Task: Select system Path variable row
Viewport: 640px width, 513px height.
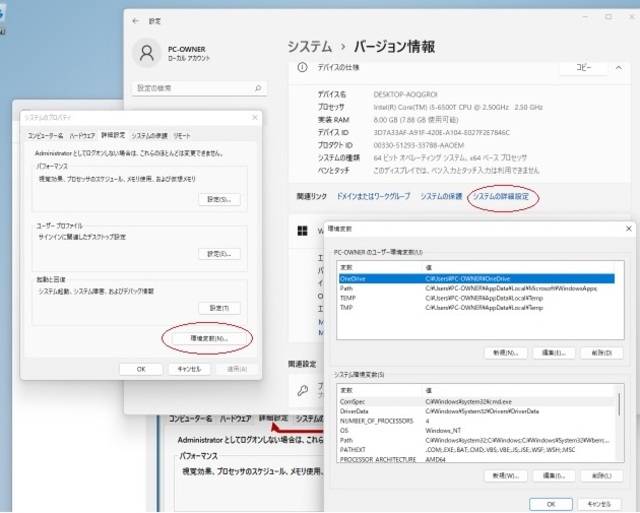Action: (476, 440)
